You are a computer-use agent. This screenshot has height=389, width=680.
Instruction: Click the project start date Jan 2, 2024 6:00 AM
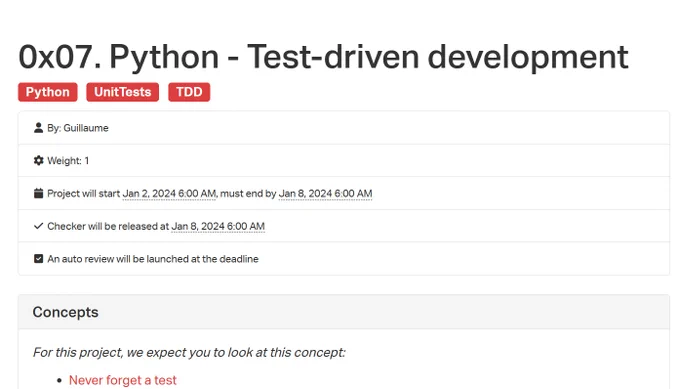pos(169,193)
